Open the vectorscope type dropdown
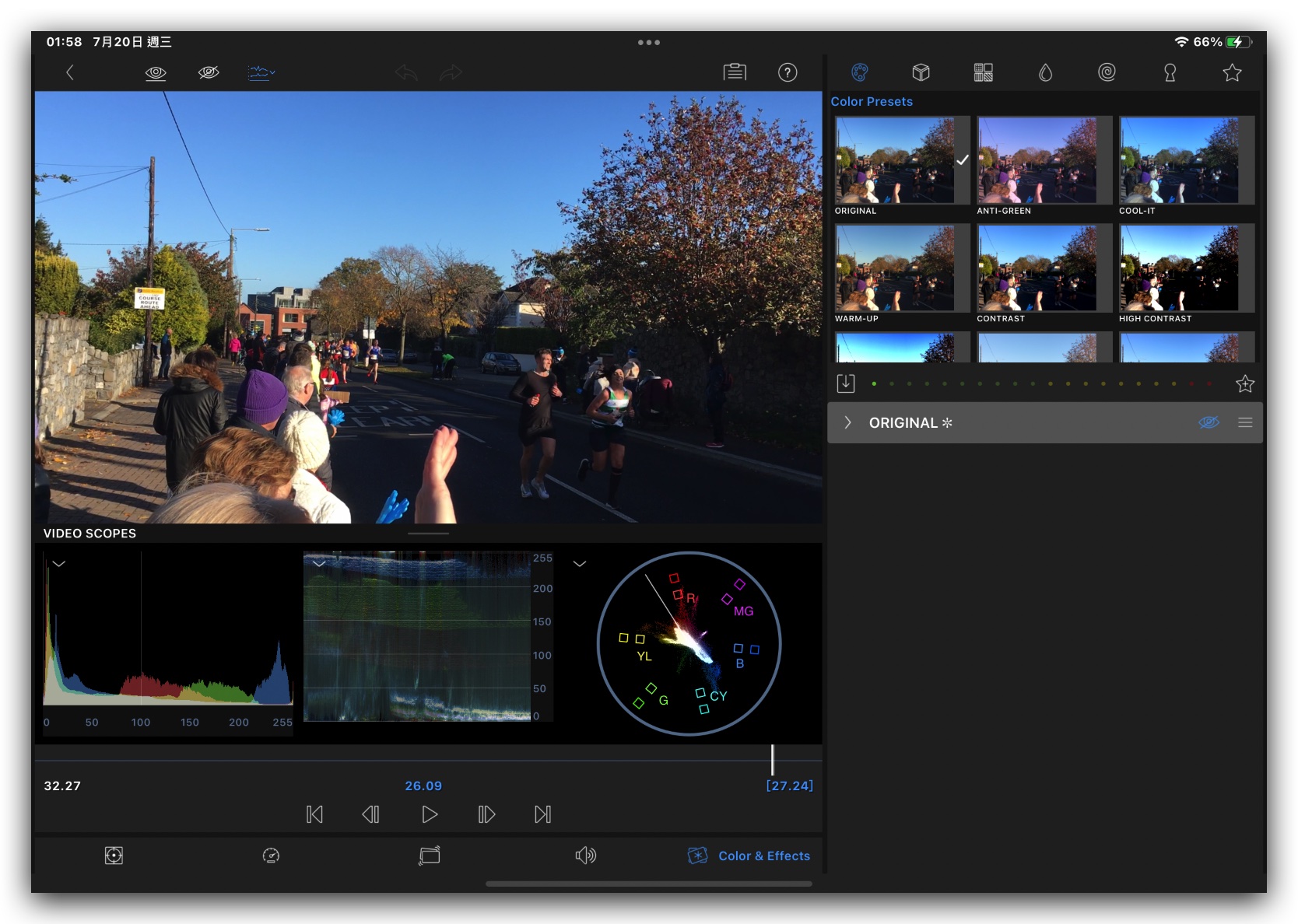This screenshot has width=1298, height=924. coord(580,564)
